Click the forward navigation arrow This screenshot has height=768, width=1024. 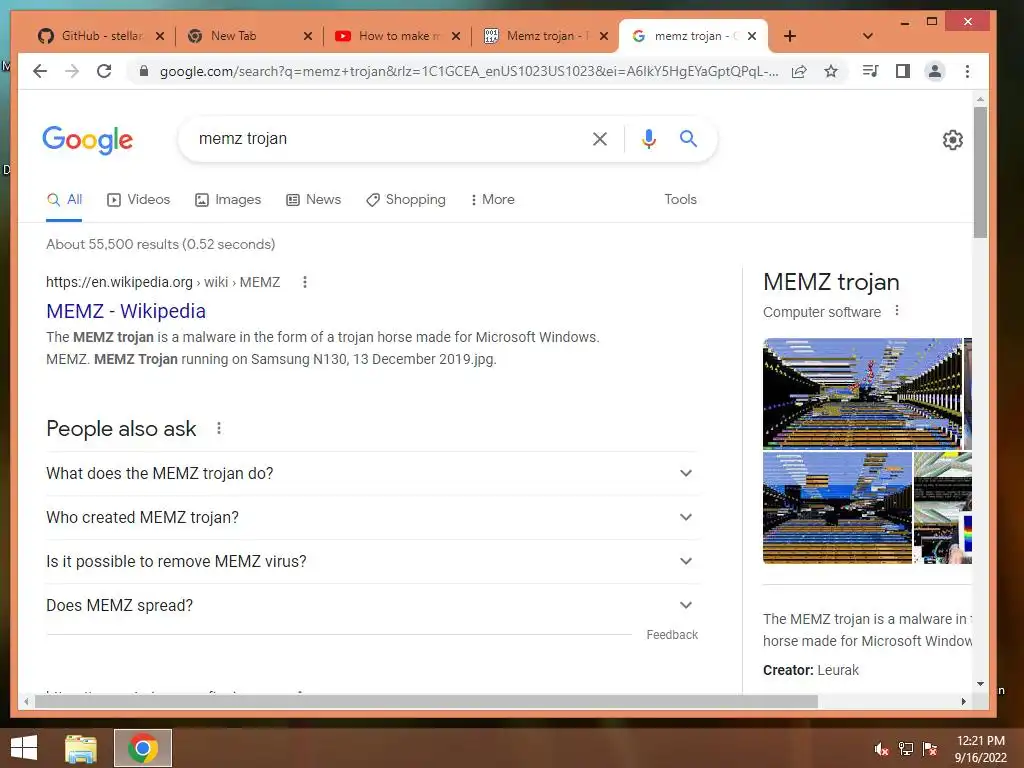(72, 71)
